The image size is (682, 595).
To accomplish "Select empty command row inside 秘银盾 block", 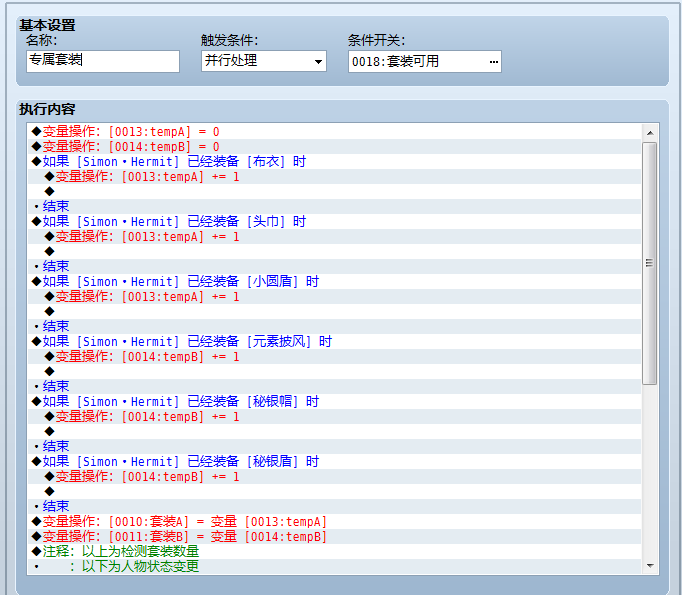I will click(x=334, y=491).
